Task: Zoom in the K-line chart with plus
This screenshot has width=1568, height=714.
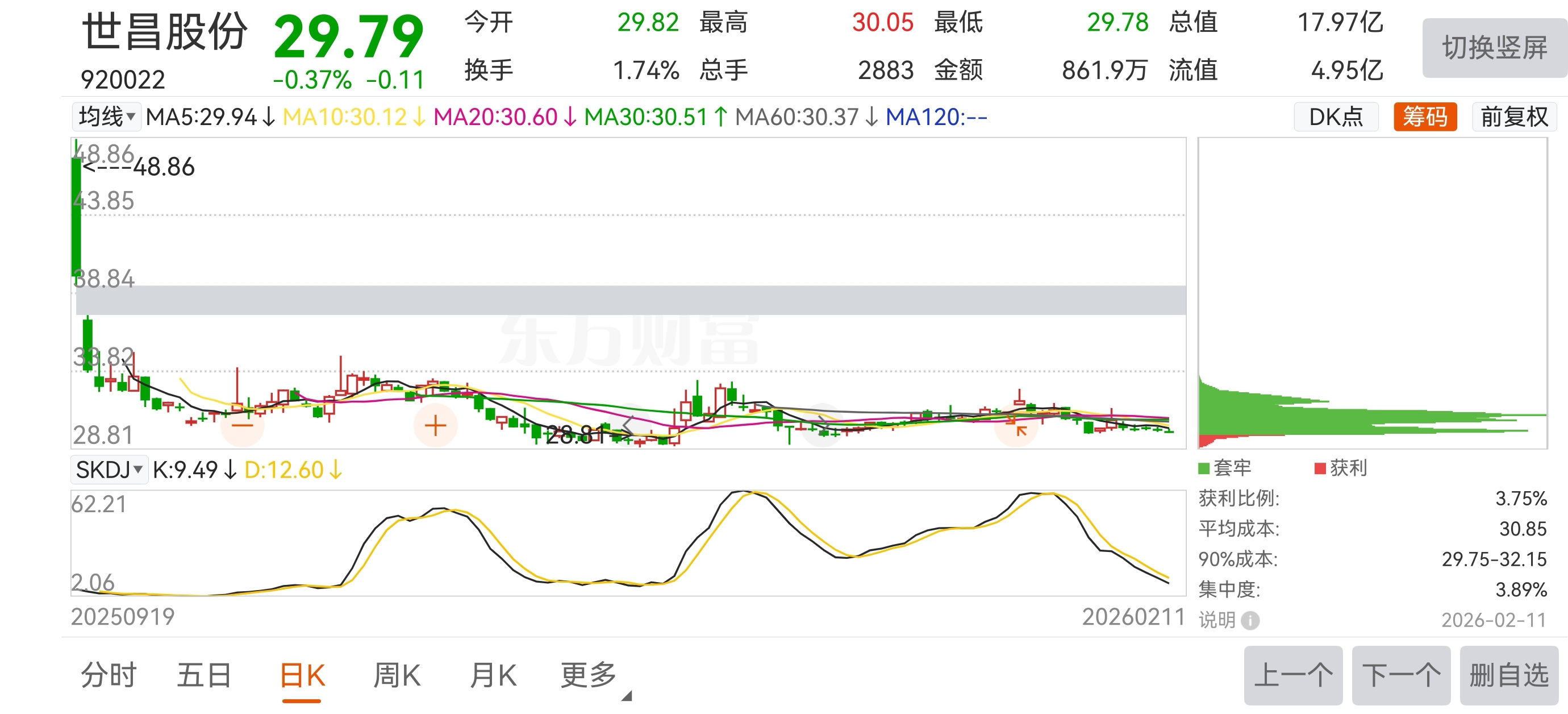Action: 435,425
